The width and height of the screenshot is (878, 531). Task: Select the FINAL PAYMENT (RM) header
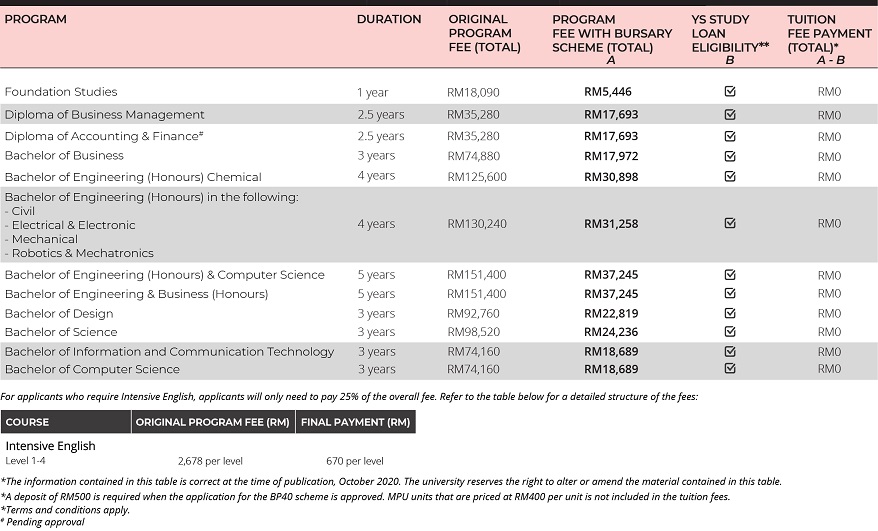pos(355,422)
